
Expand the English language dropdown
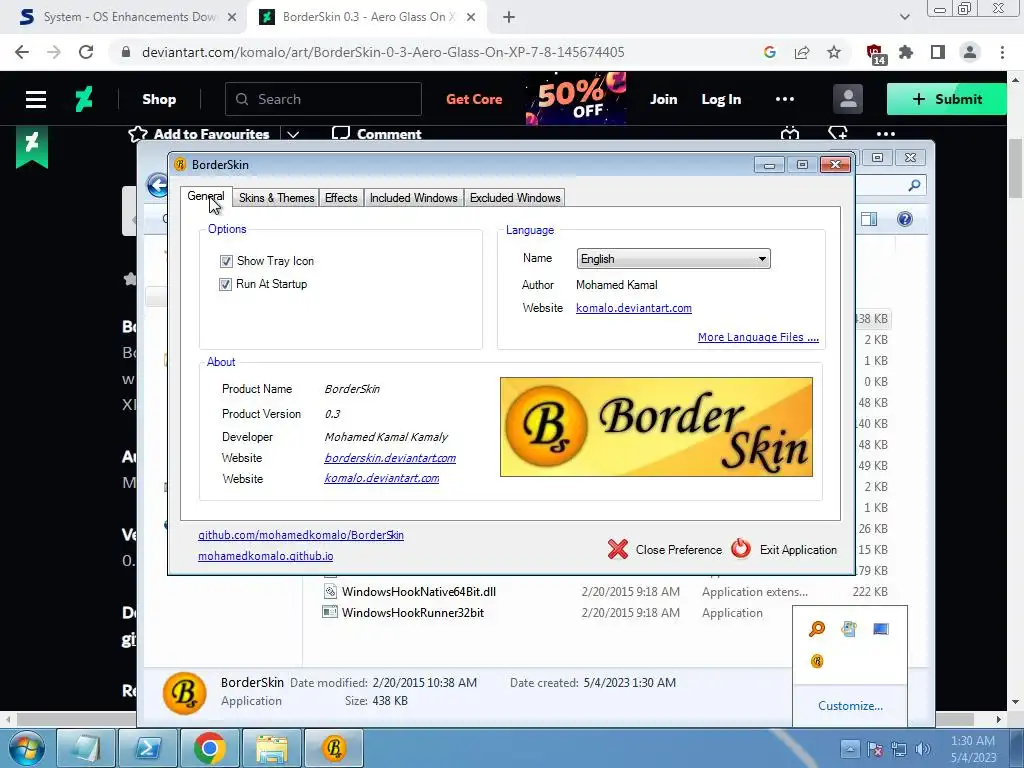673,259
